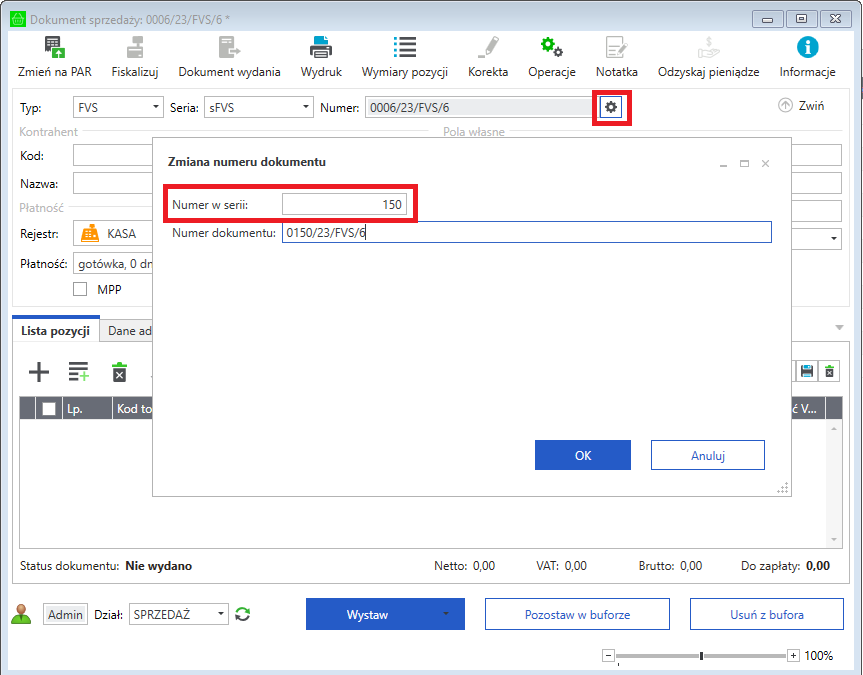This screenshot has width=863, height=675.
Task: Click the Informacje info icon
Action: 806,47
